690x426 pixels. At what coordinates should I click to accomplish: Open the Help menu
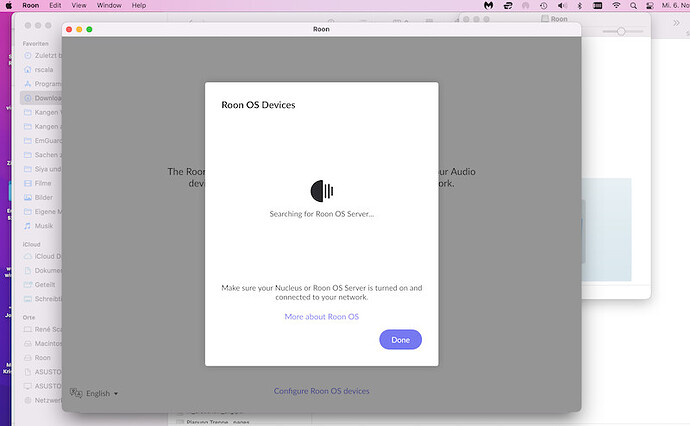[139, 6]
